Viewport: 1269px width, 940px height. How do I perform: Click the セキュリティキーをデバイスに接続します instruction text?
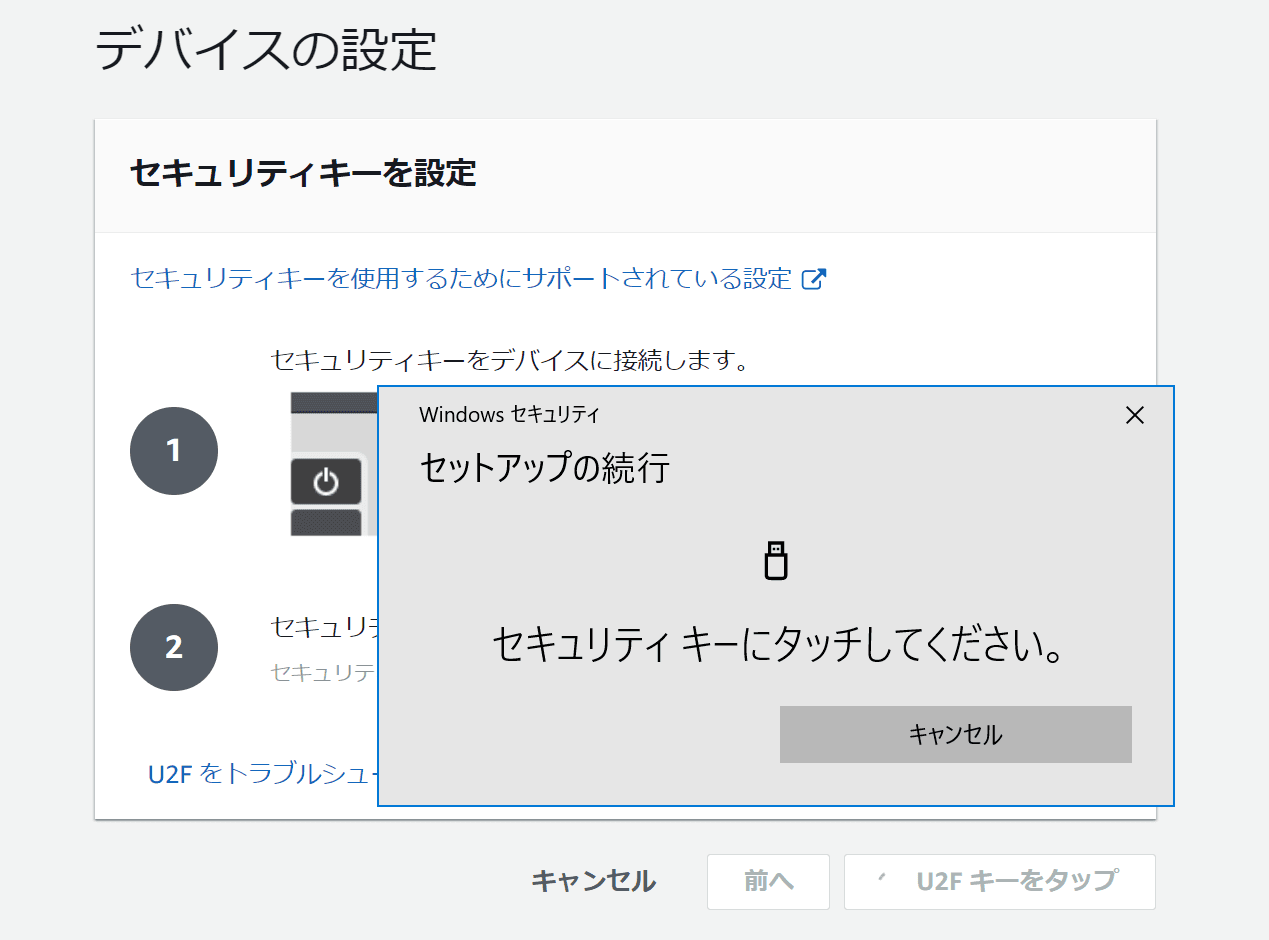pos(510,360)
